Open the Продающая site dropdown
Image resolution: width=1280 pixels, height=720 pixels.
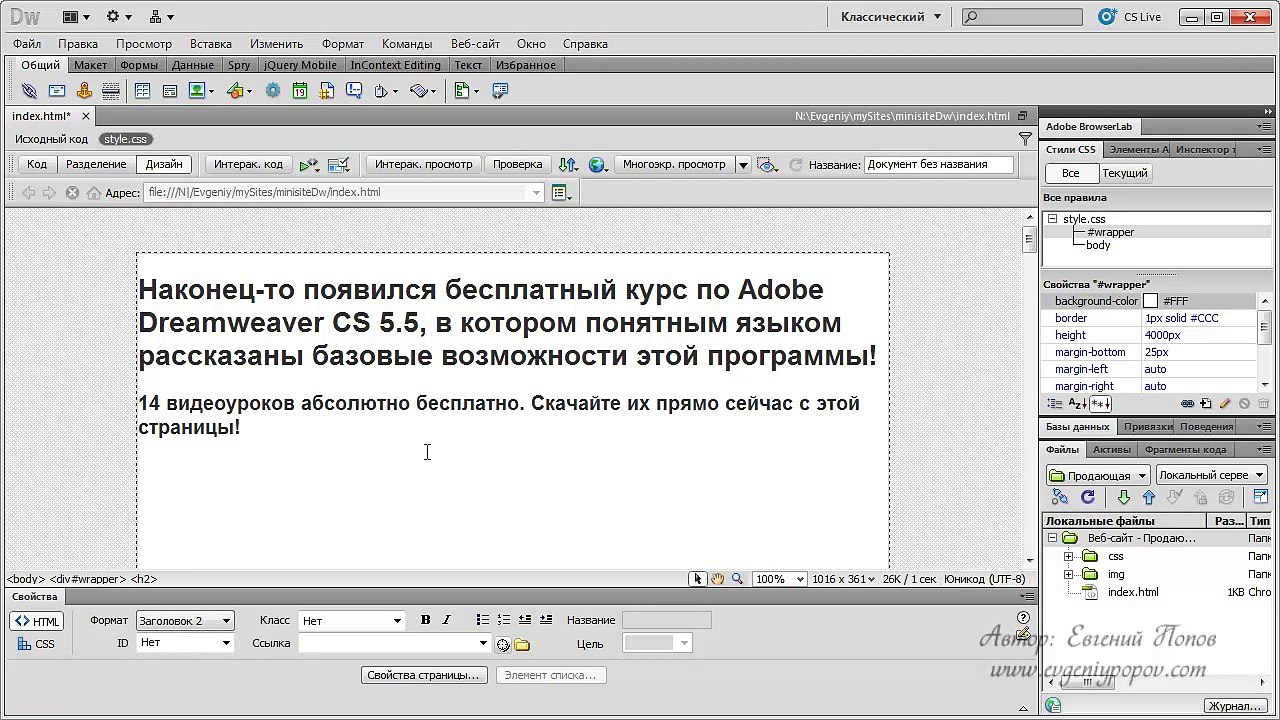(x=1098, y=475)
